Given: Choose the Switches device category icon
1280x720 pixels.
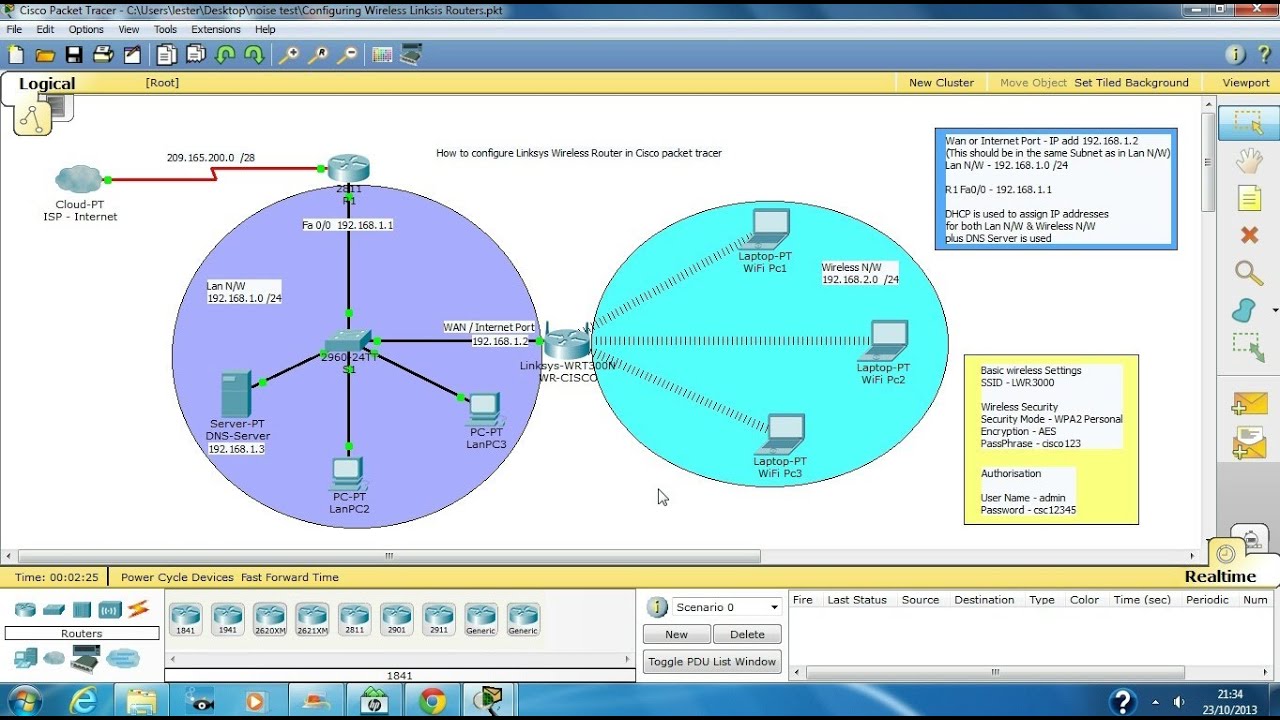Looking at the screenshot, I should (x=54, y=609).
